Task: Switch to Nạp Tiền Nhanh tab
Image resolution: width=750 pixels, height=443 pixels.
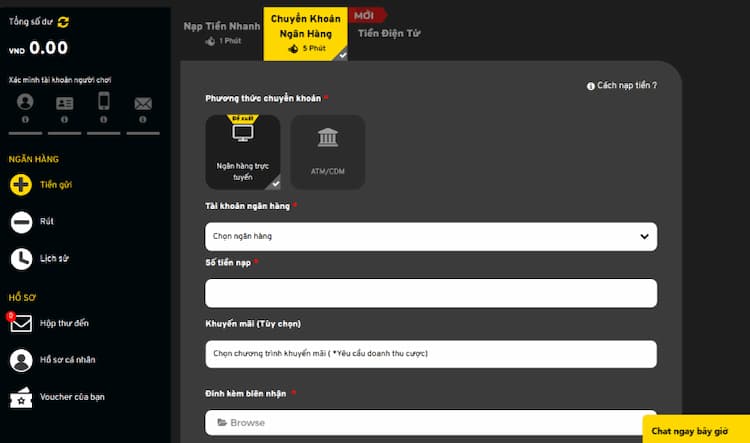Action: [x=221, y=32]
